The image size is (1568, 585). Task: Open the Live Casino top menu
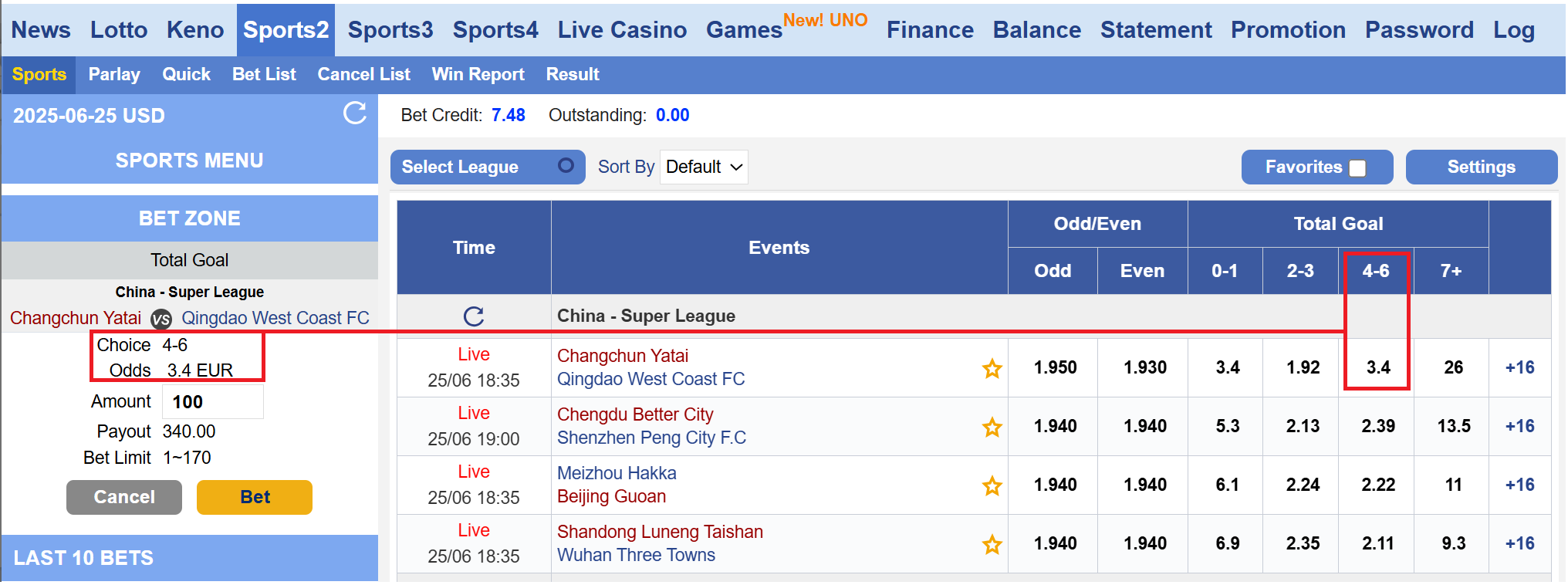622,30
